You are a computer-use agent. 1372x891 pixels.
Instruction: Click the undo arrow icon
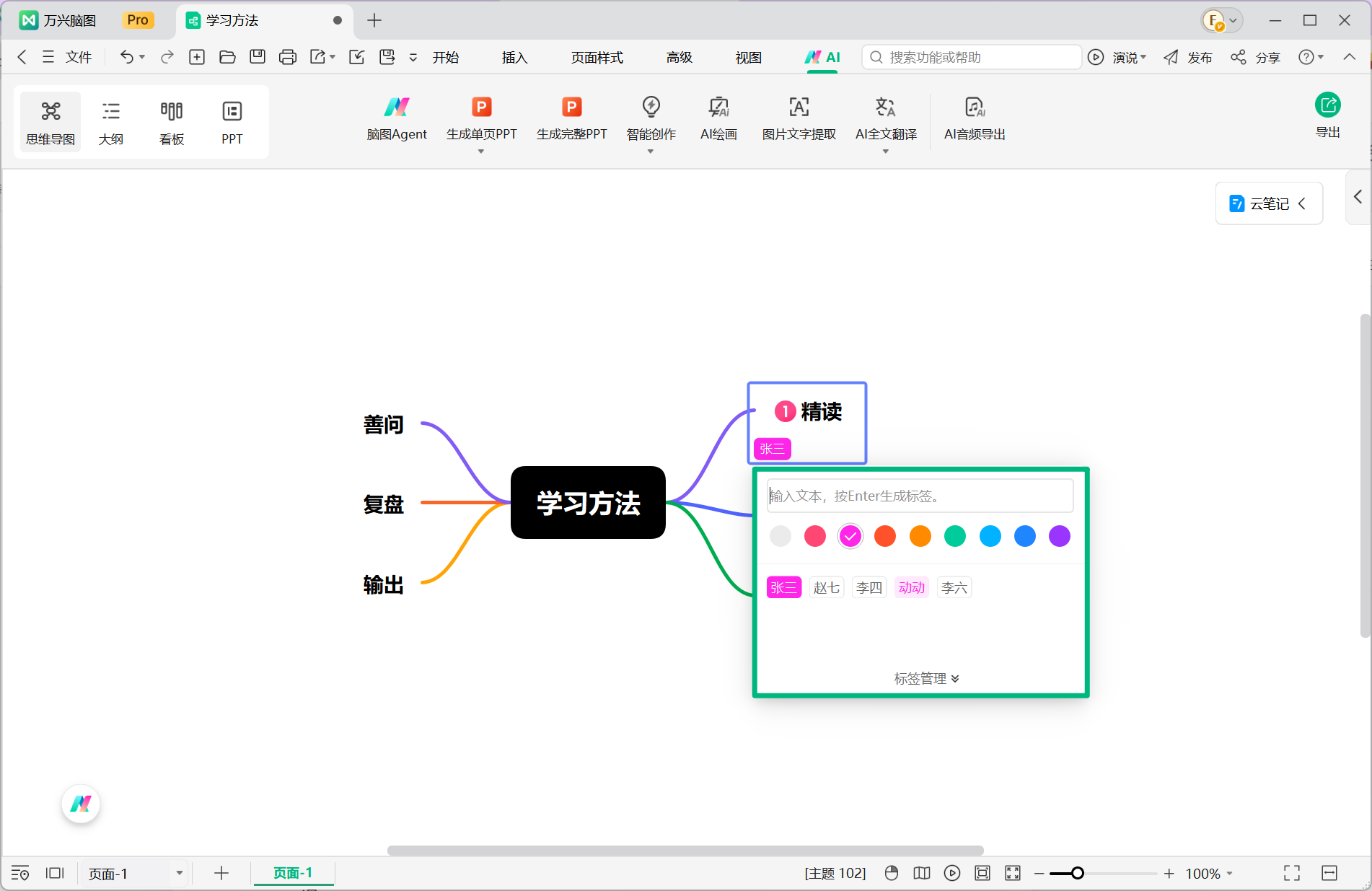point(126,57)
